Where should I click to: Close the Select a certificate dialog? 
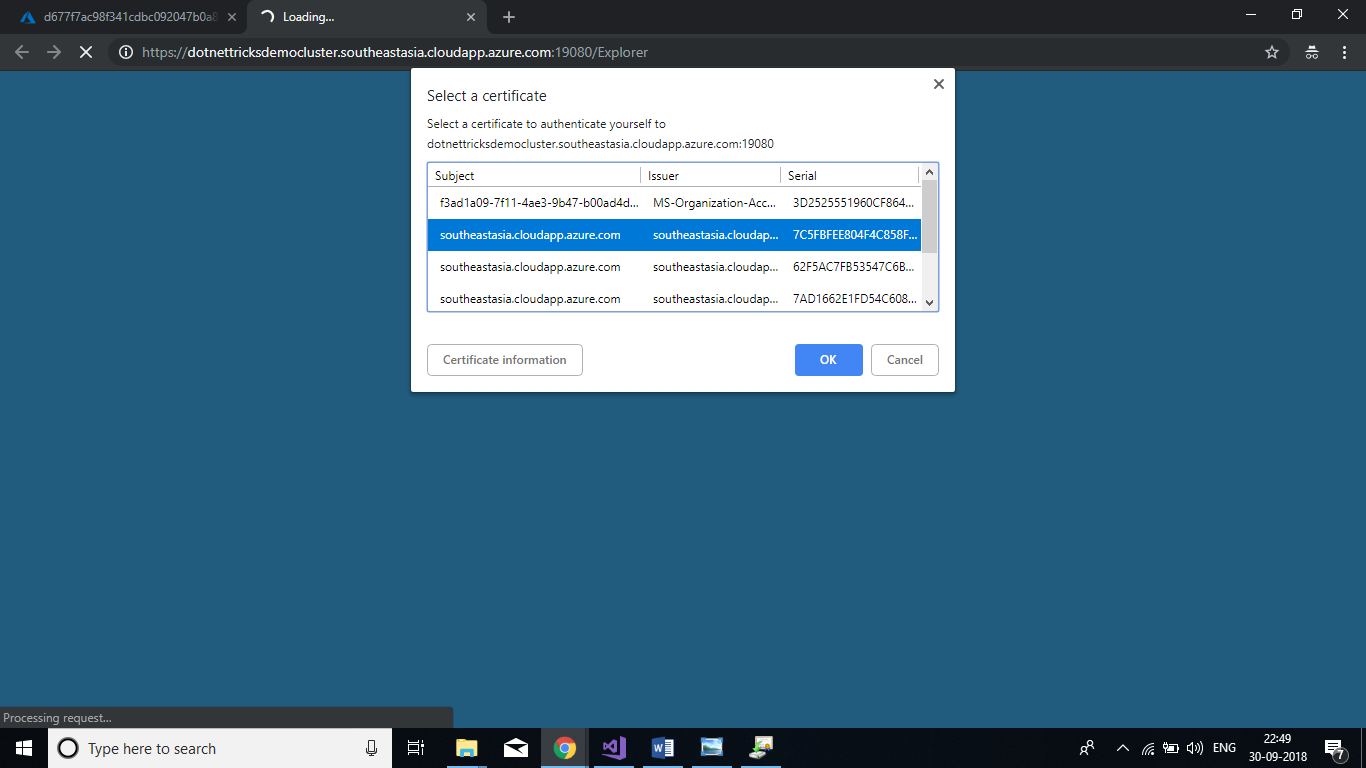pyautogui.click(x=938, y=85)
